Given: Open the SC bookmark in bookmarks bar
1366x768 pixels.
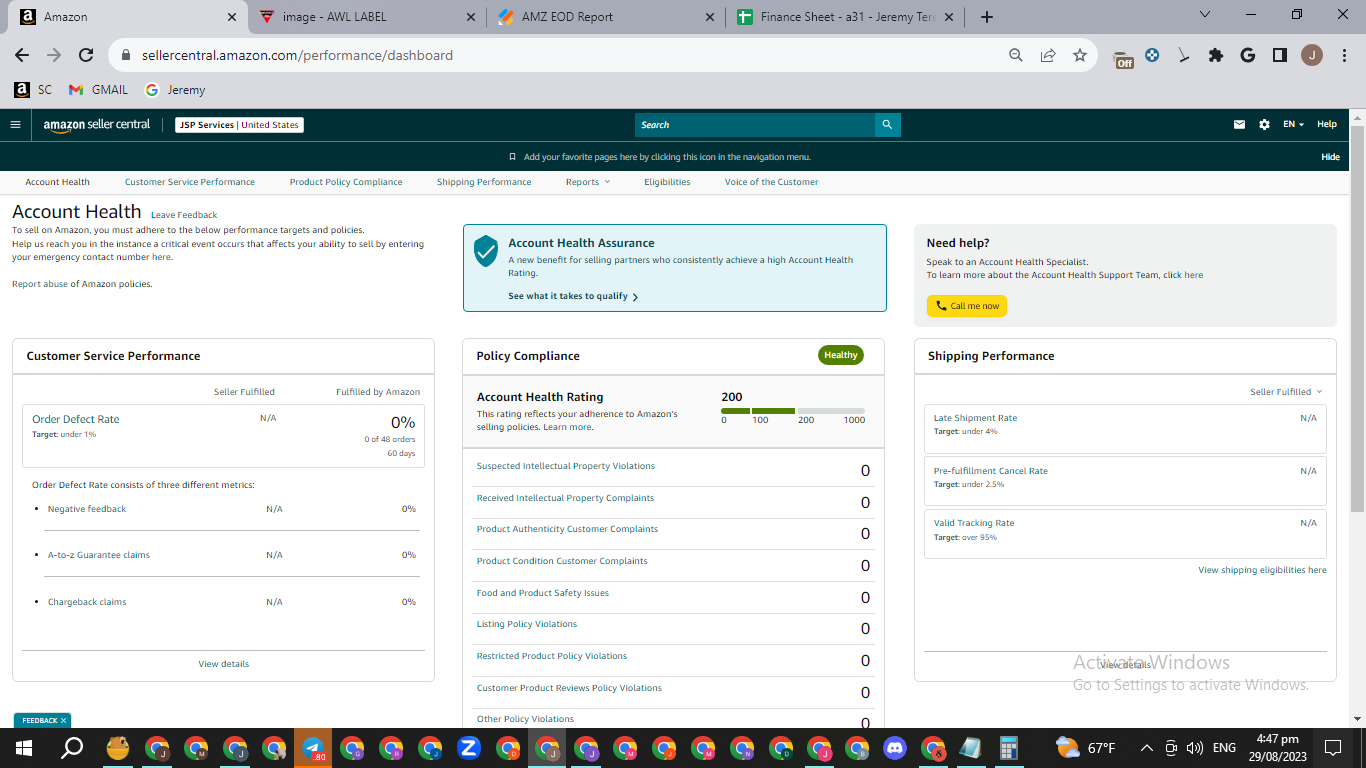Looking at the screenshot, I should pyautogui.click(x=33, y=89).
